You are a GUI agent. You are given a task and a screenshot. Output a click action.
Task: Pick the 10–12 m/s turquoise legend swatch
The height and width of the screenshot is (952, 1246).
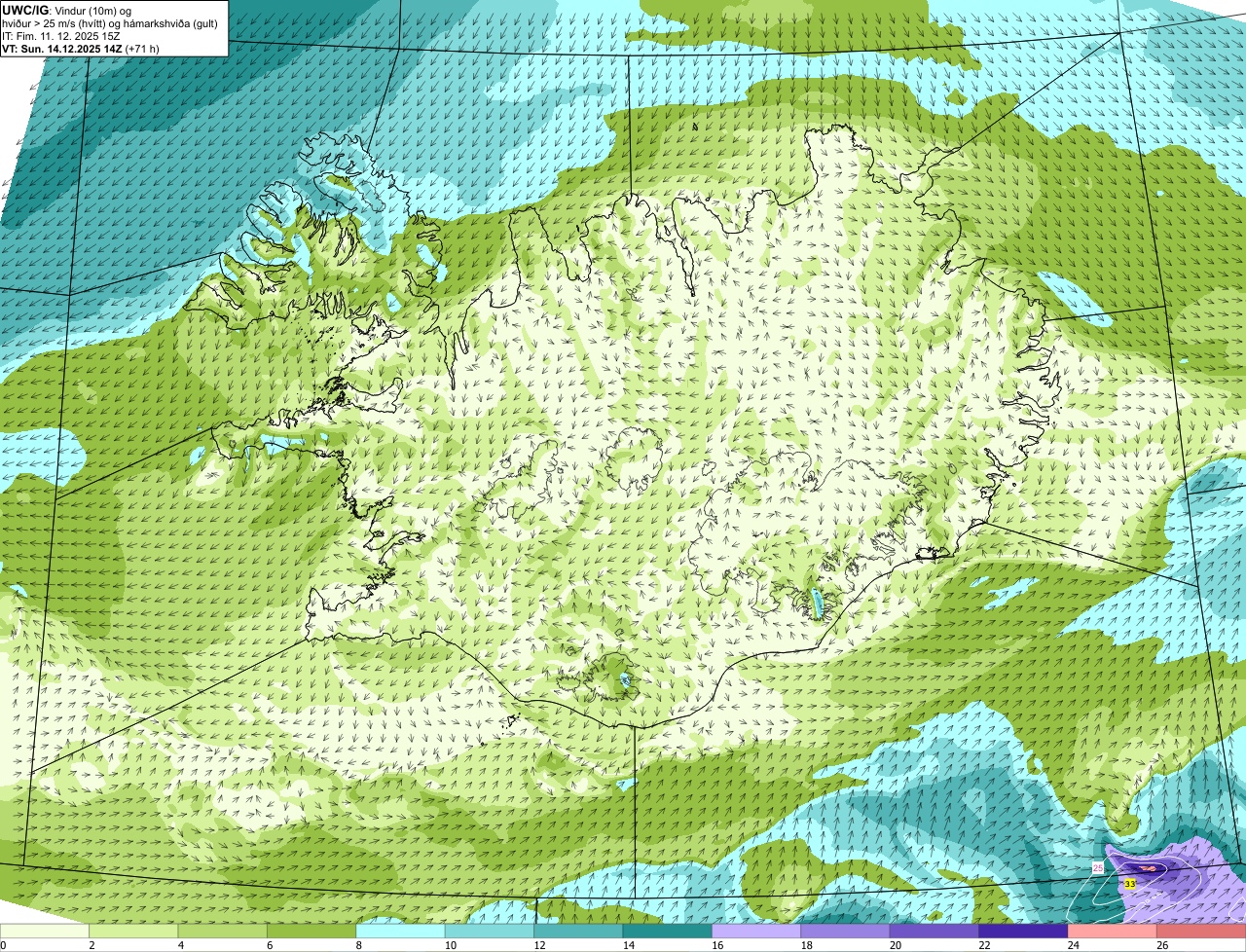[492, 932]
